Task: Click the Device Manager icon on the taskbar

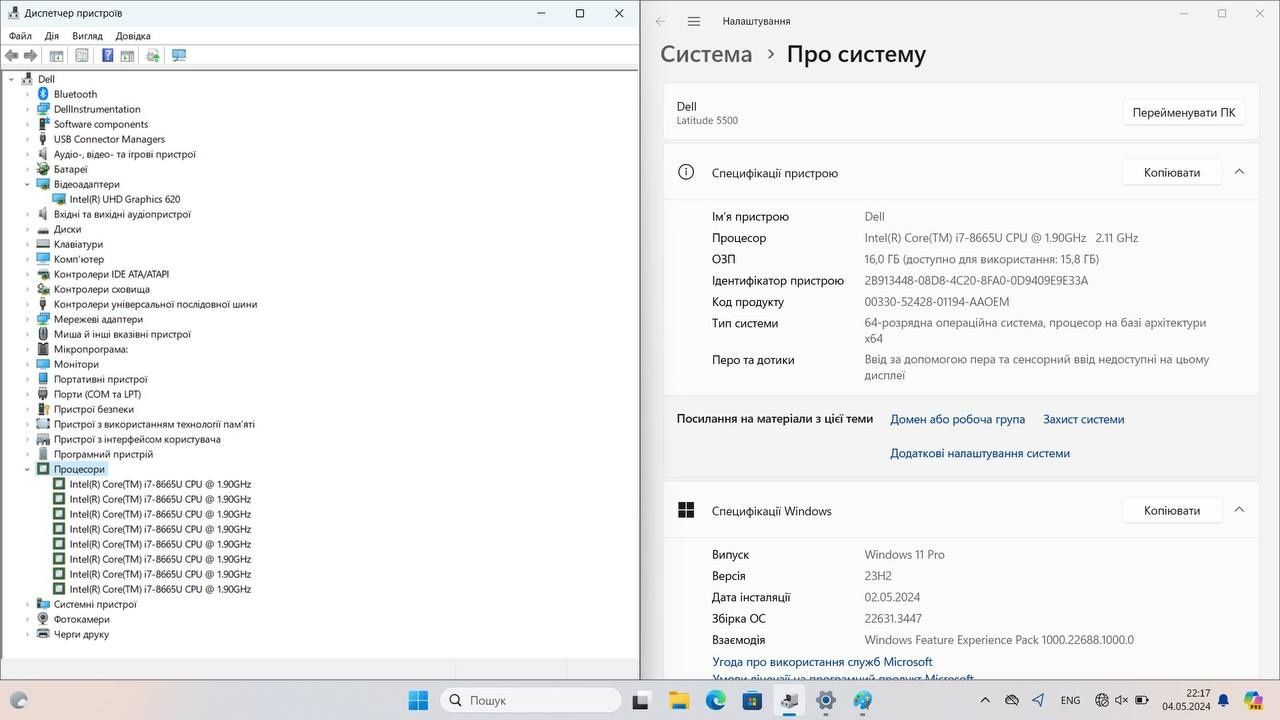Action: 789,700
